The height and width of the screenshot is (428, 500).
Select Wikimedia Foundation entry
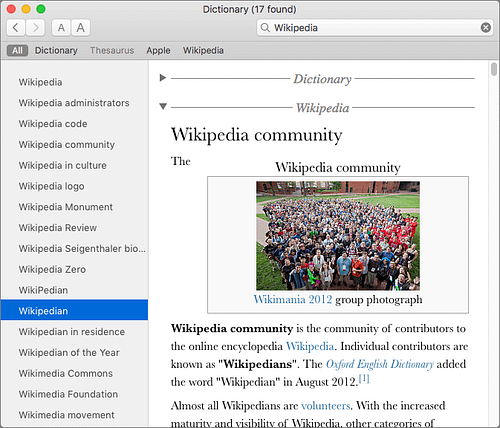[x=75, y=394]
